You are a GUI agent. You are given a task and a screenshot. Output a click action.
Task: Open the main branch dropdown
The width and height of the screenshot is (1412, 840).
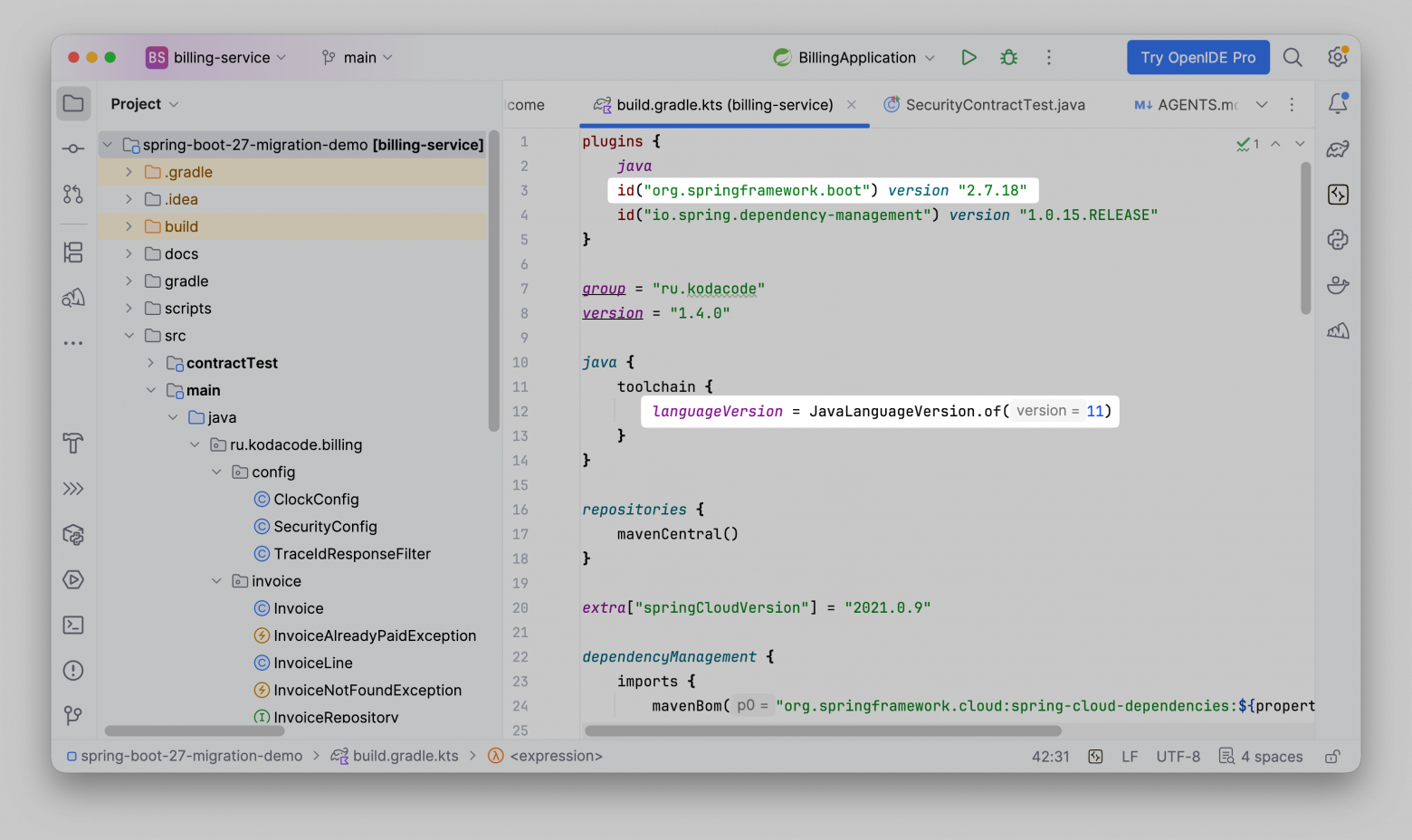[358, 57]
